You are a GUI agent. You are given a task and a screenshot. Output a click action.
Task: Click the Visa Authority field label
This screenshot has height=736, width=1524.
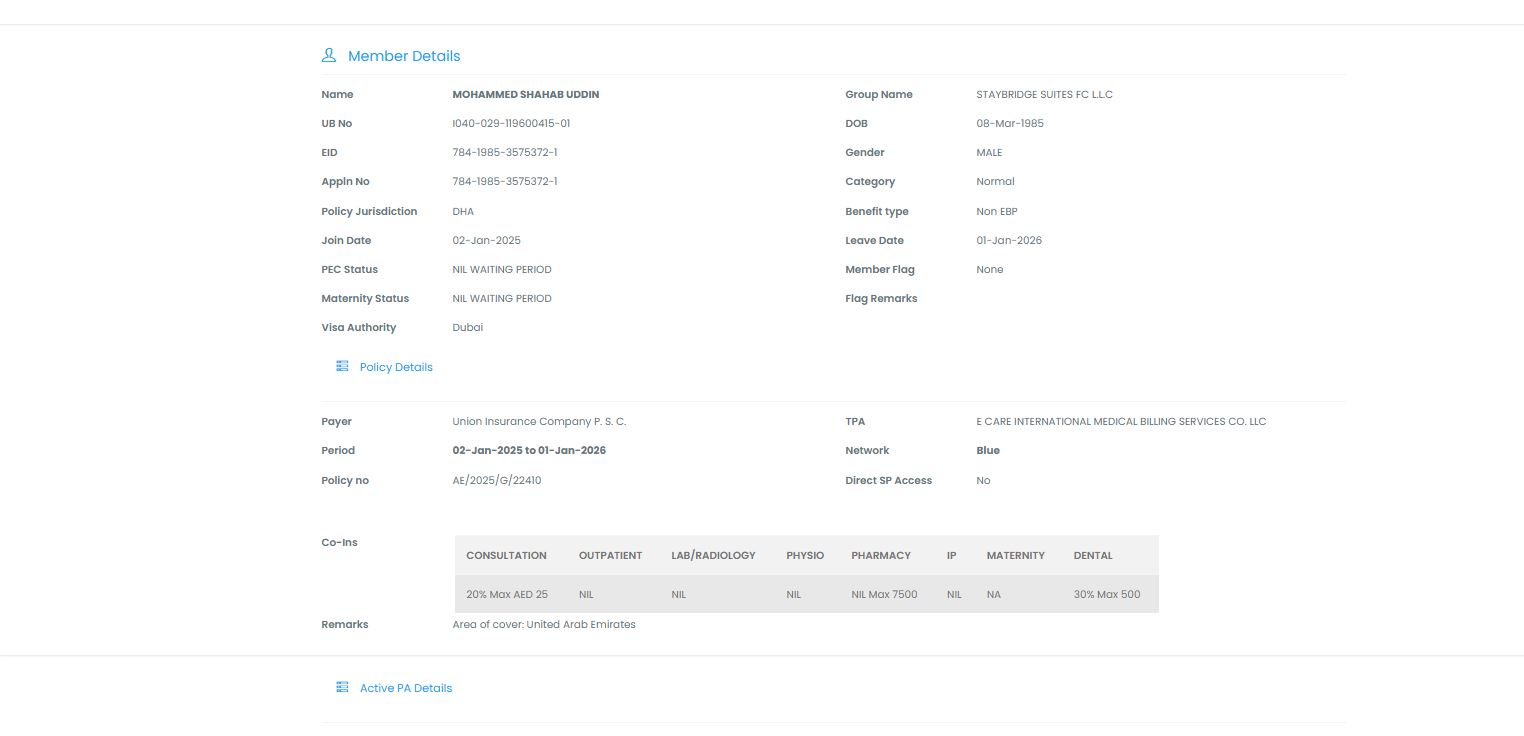click(x=359, y=327)
